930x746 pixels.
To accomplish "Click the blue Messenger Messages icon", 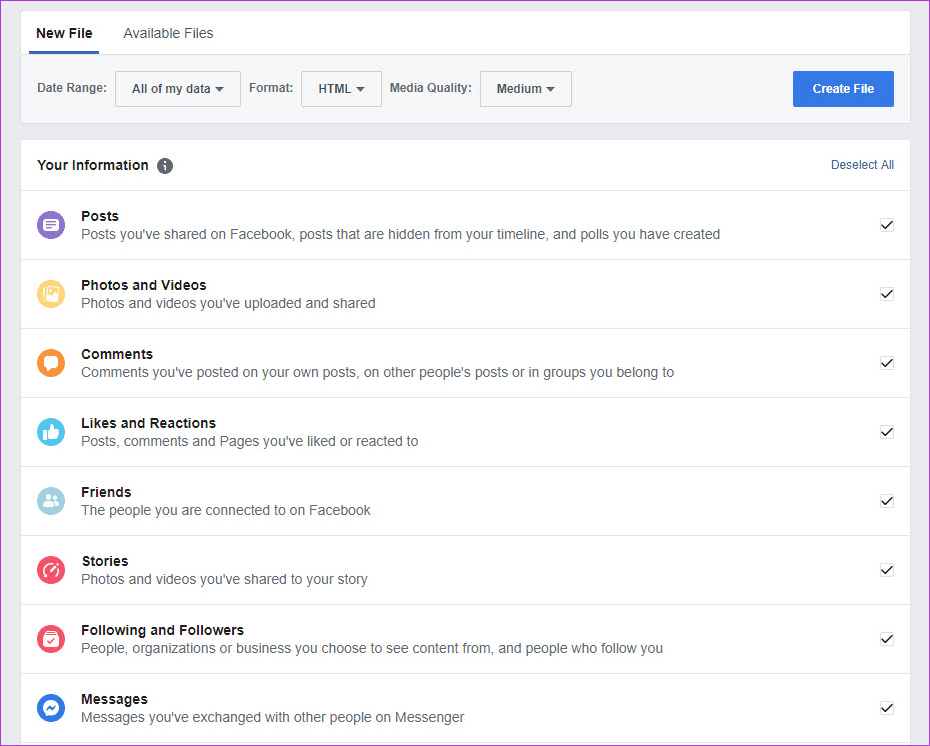I will click(x=51, y=708).
